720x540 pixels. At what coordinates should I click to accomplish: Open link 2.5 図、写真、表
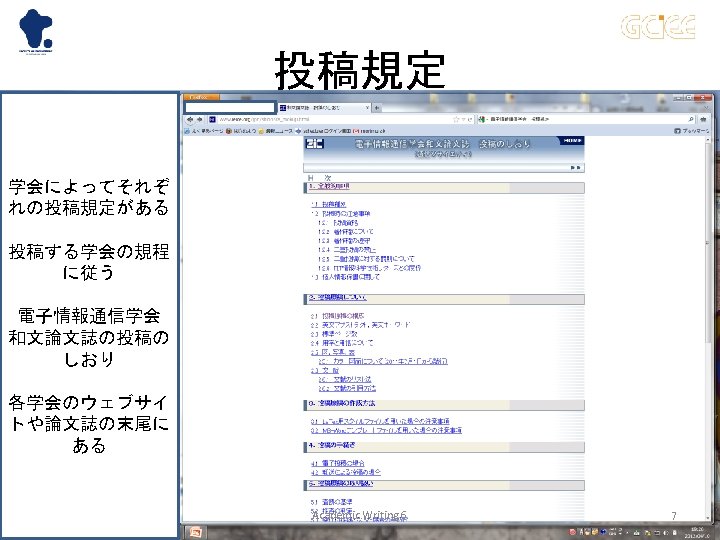click(332, 352)
